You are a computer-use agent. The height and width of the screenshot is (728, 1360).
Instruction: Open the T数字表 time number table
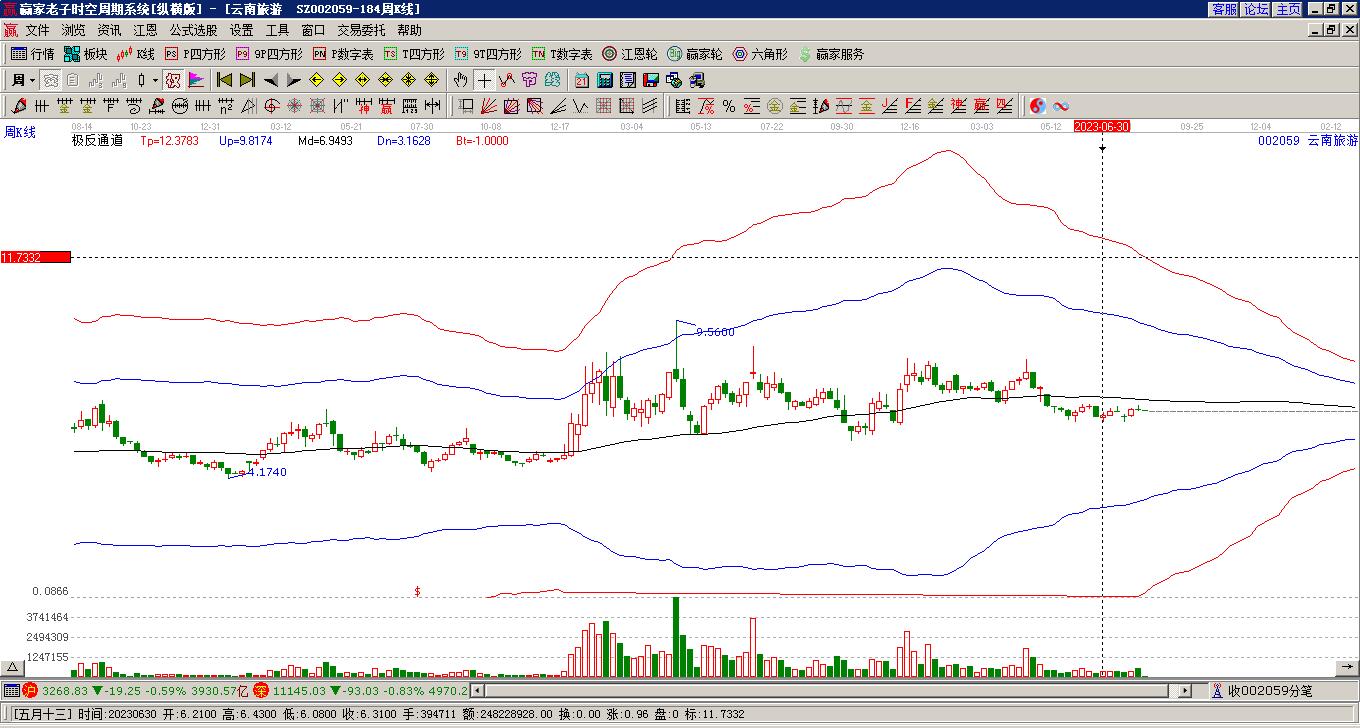tap(562, 54)
